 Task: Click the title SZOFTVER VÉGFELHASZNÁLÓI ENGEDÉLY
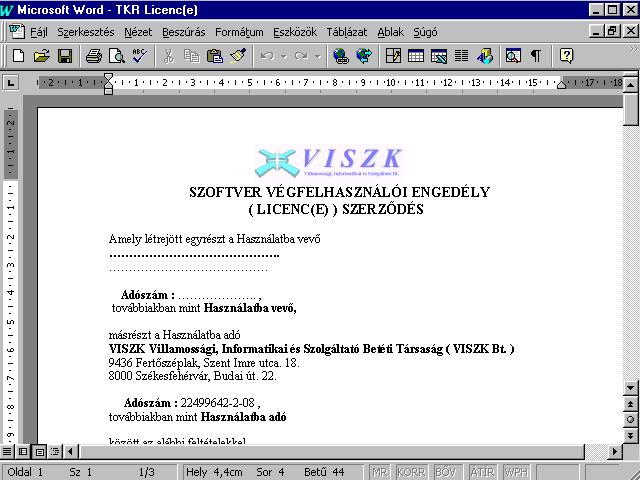(339, 192)
